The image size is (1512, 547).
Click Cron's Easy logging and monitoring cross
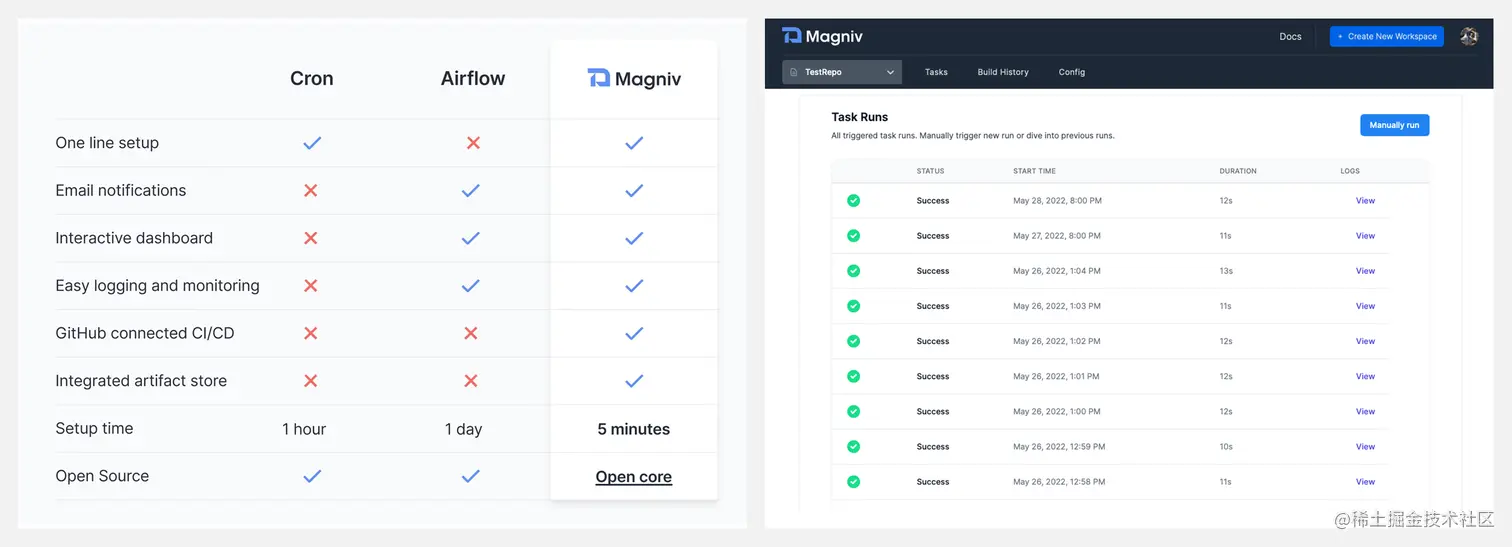(310, 286)
